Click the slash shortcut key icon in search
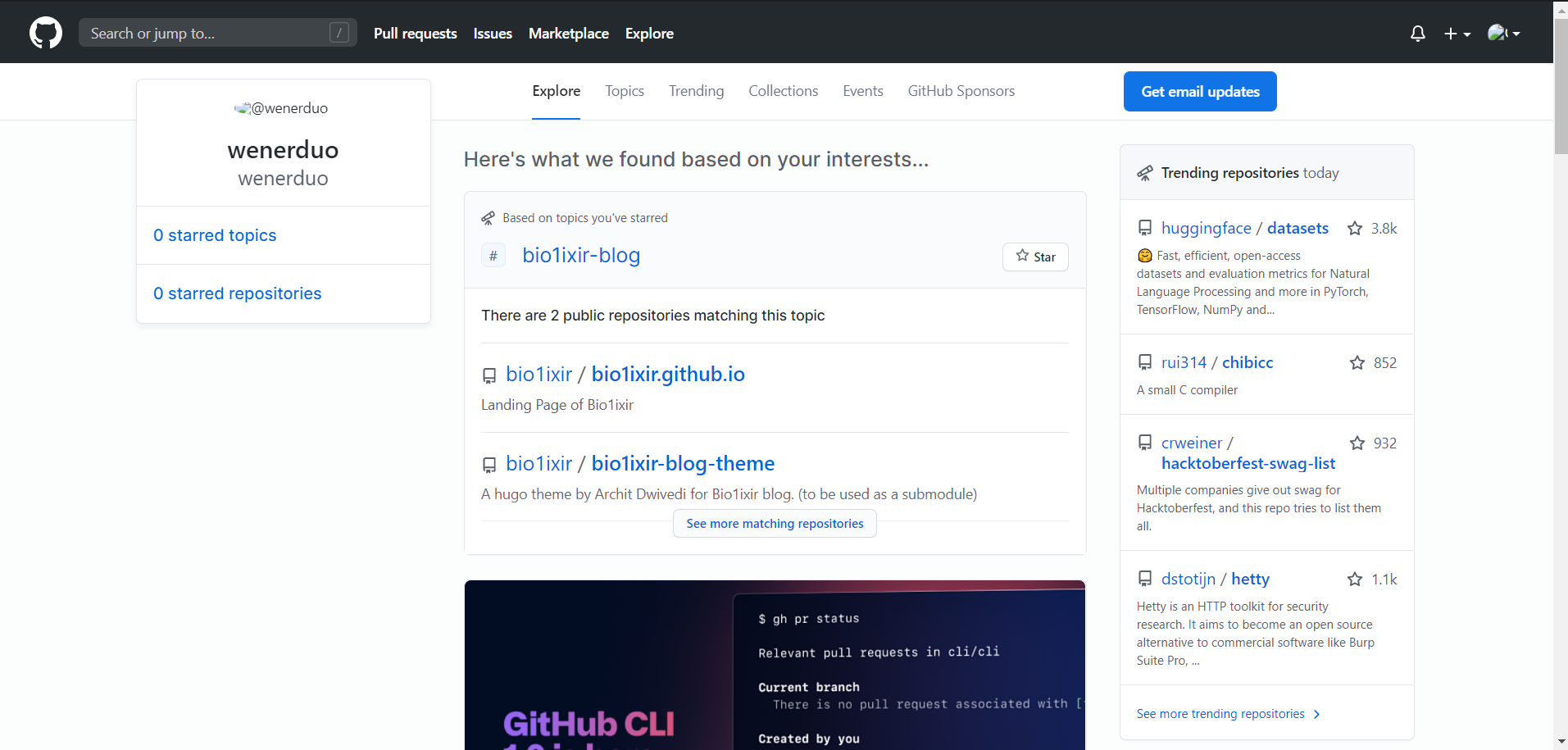Screen dimensions: 1568x750 pyautogui.click(x=339, y=33)
